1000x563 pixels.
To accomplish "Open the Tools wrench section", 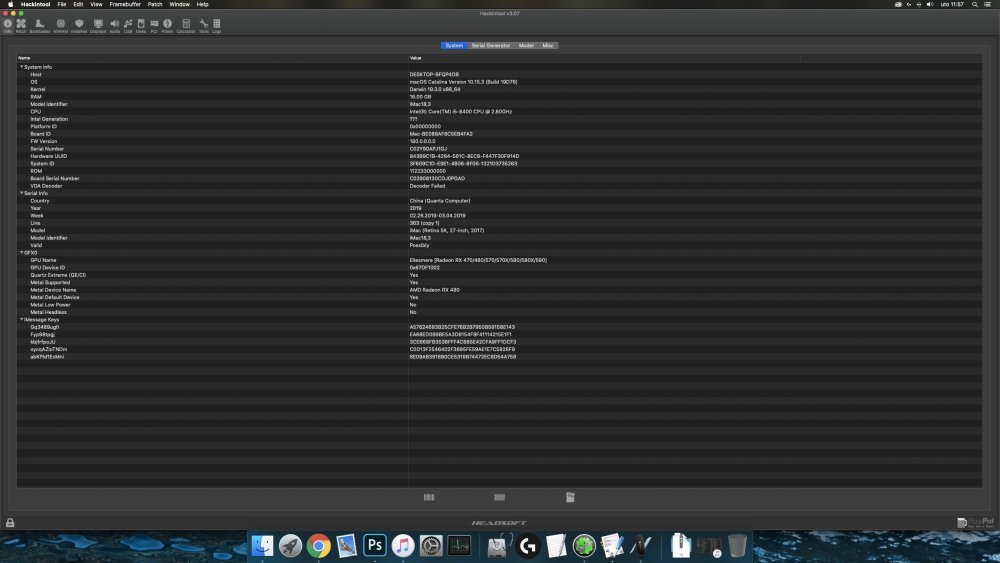I will 203,26.
